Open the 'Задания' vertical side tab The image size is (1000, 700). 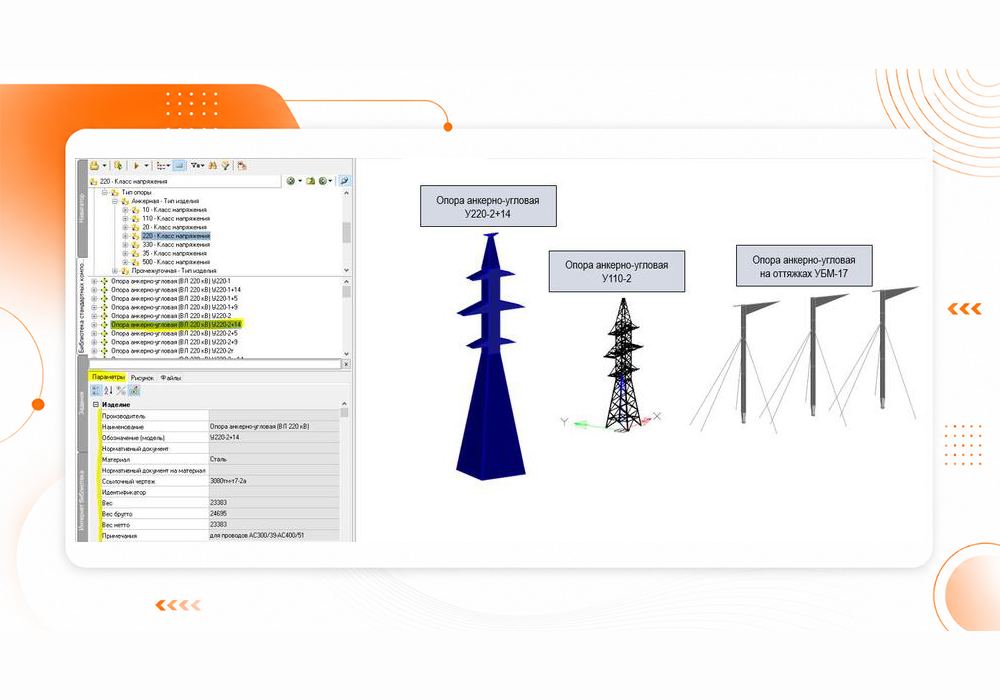(x=82, y=404)
